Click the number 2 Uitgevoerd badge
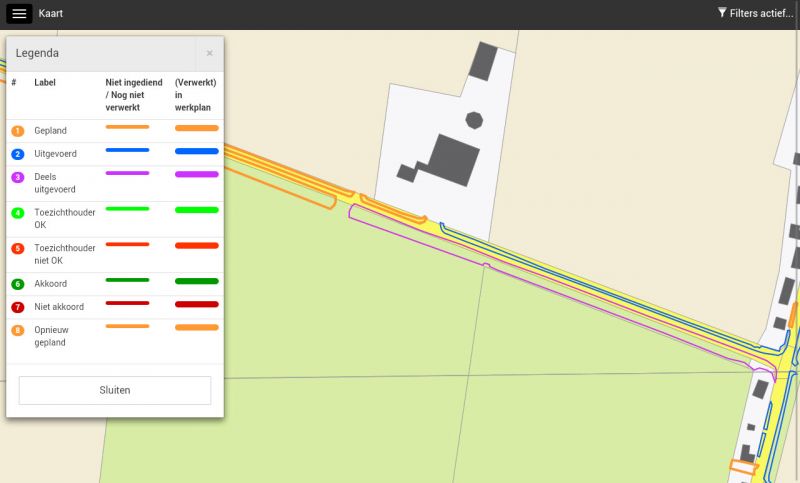Viewport: 800px width, 483px height. (x=18, y=154)
